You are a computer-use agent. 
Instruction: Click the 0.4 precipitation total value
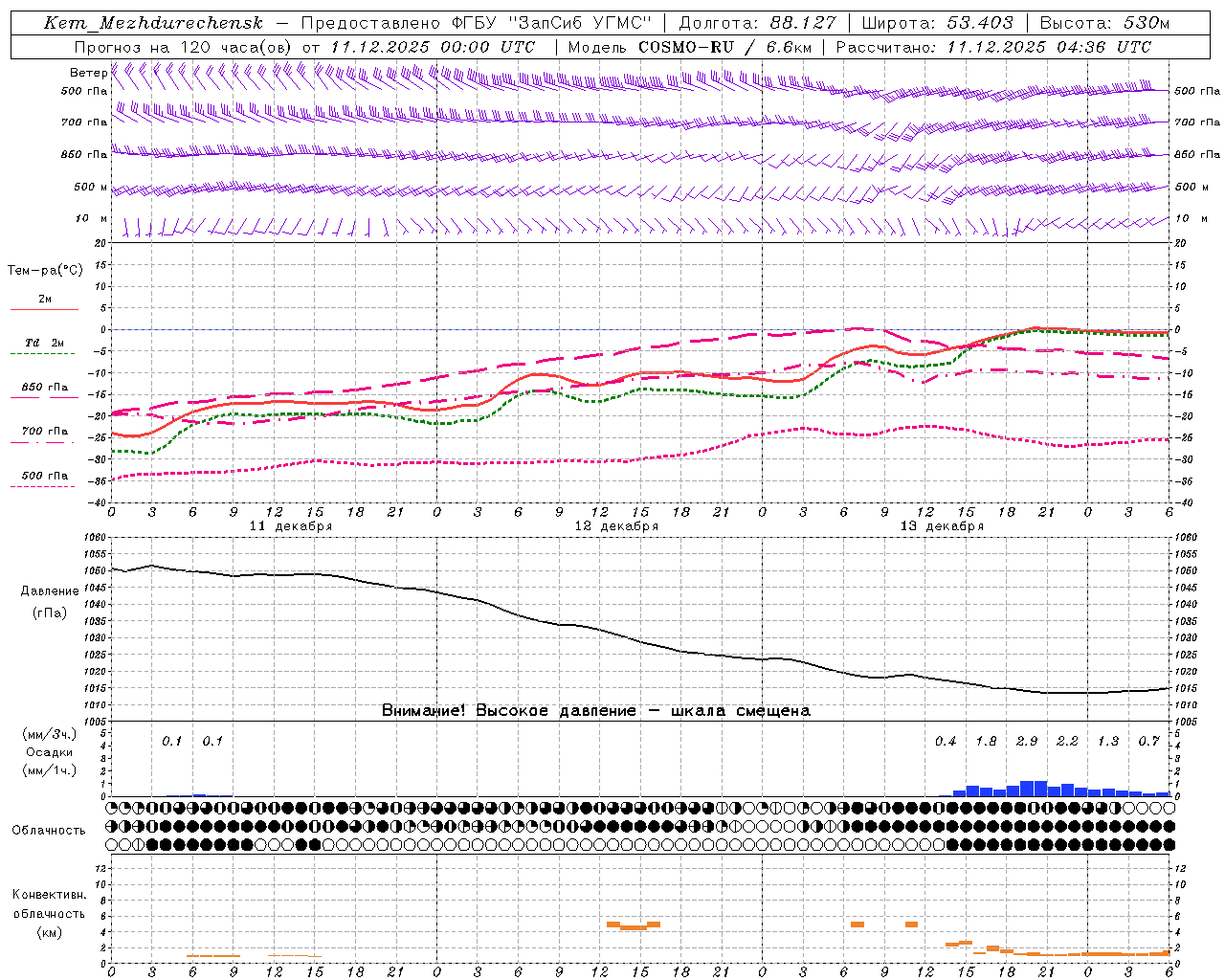(x=946, y=742)
